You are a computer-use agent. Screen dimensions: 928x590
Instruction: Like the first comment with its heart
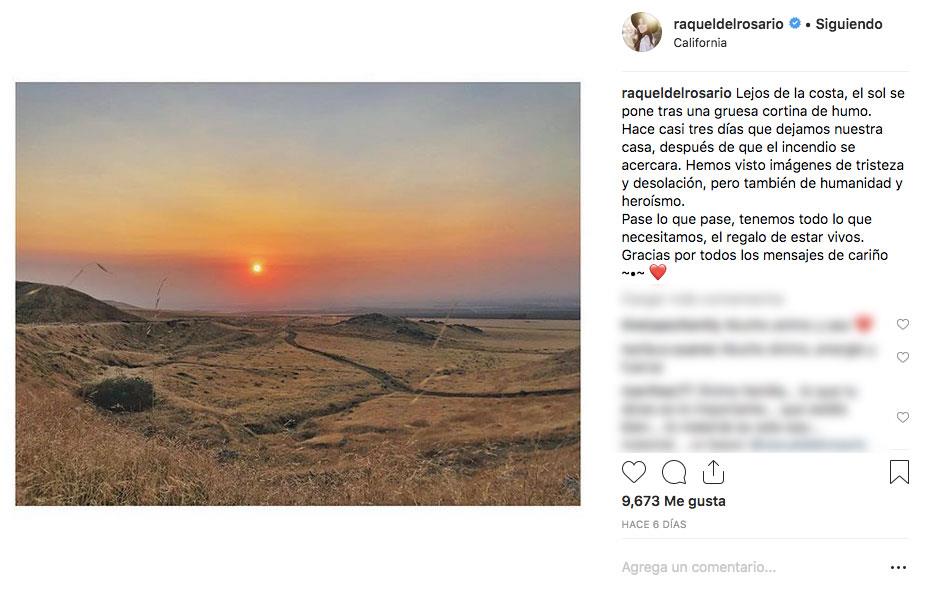coord(903,324)
